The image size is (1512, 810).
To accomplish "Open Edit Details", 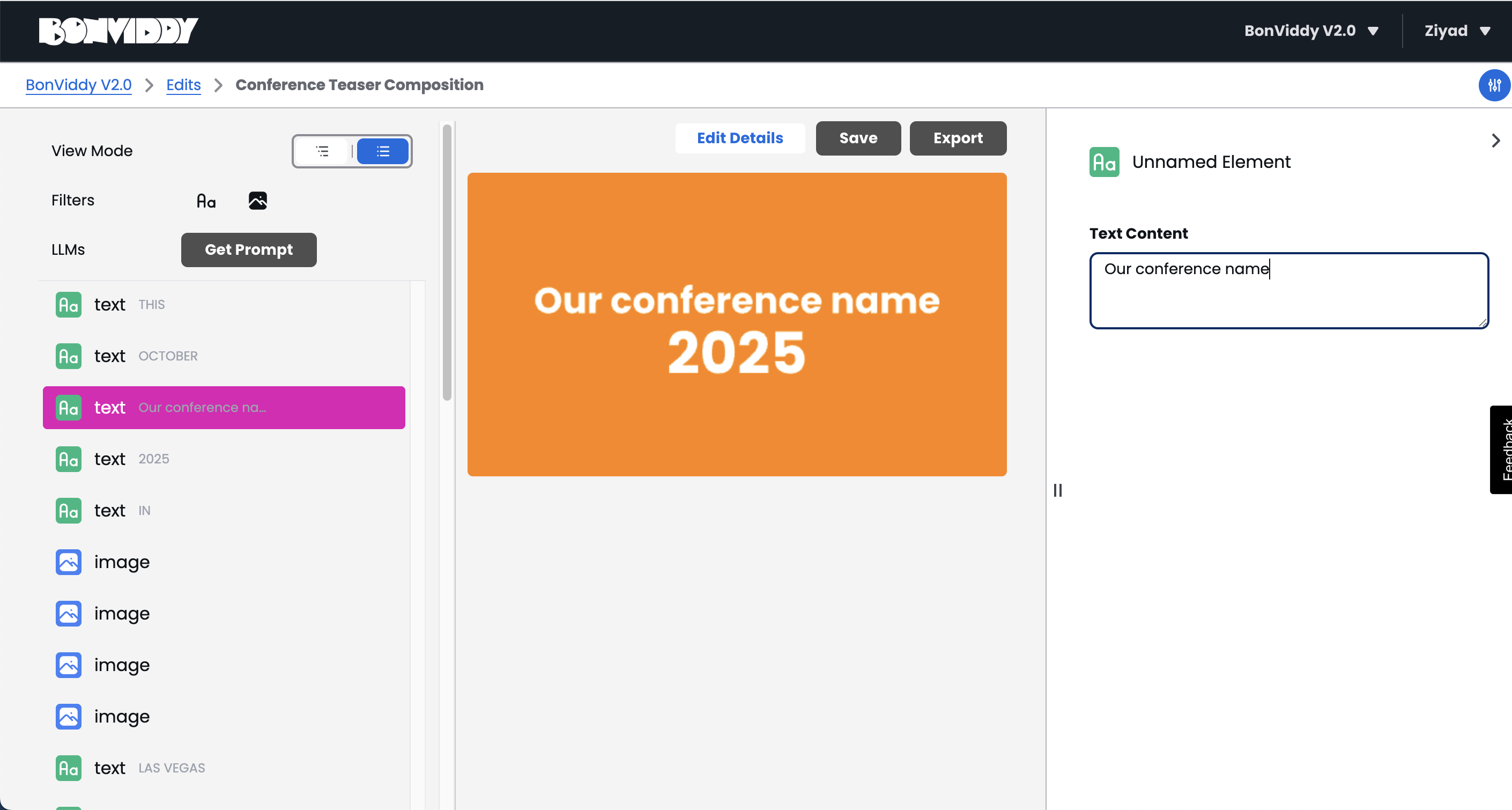I will (x=739, y=138).
